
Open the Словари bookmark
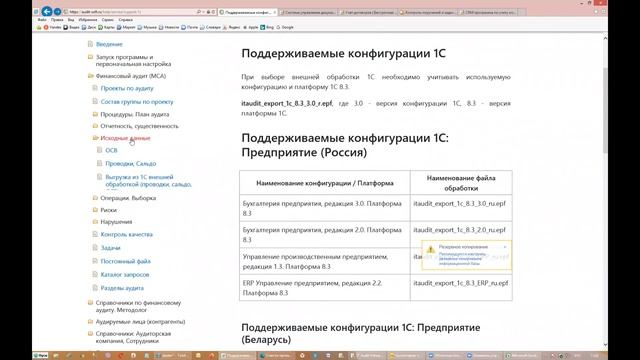(210, 27)
